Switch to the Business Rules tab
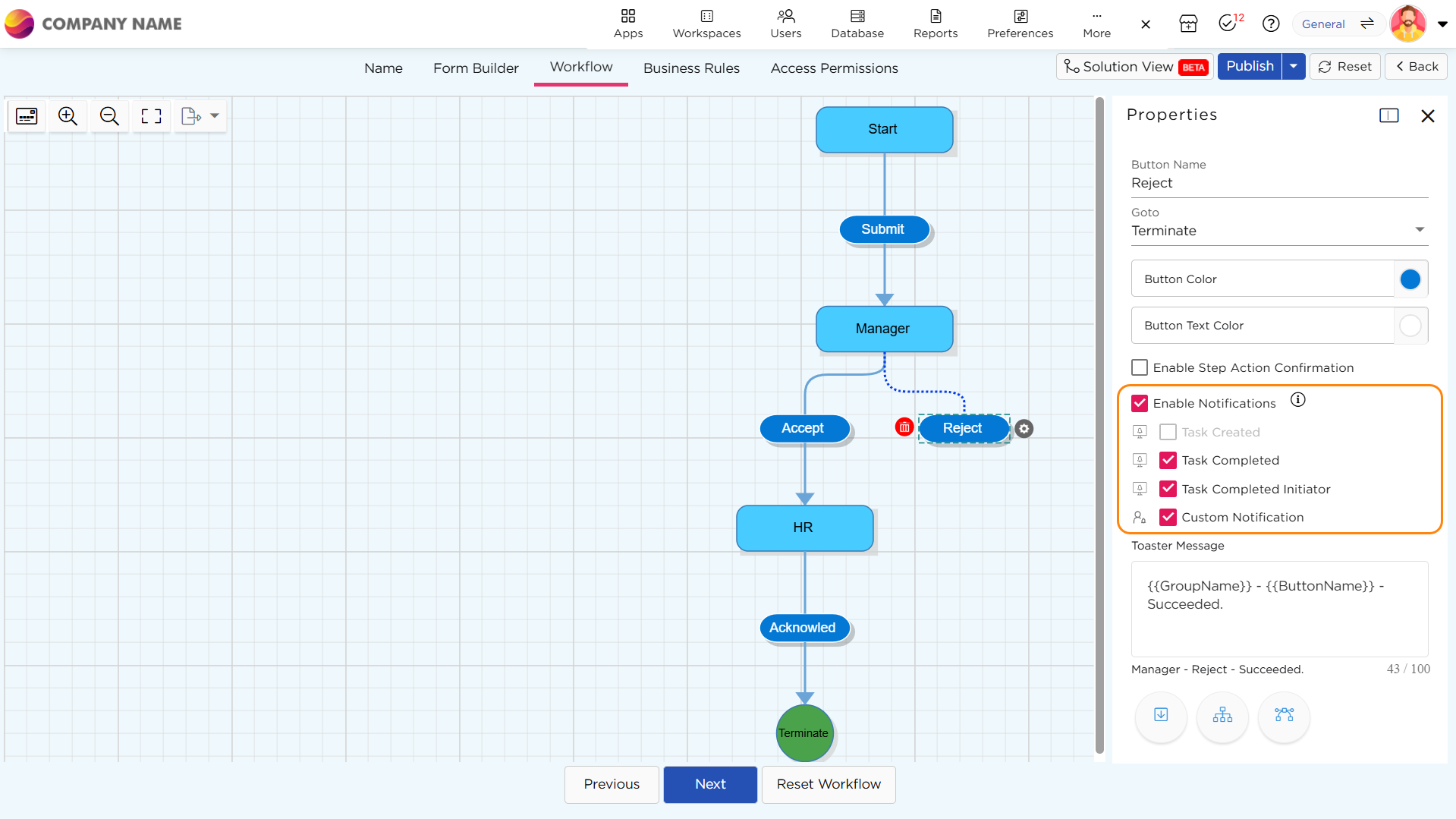This screenshot has width=1456, height=819. pyautogui.click(x=690, y=68)
